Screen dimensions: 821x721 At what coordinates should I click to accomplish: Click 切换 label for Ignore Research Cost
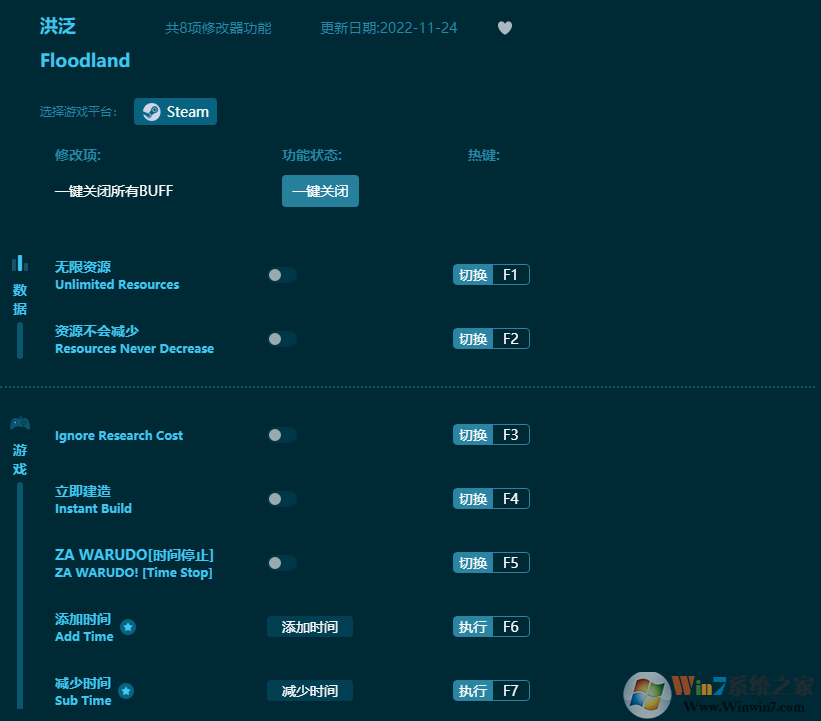tap(473, 435)
